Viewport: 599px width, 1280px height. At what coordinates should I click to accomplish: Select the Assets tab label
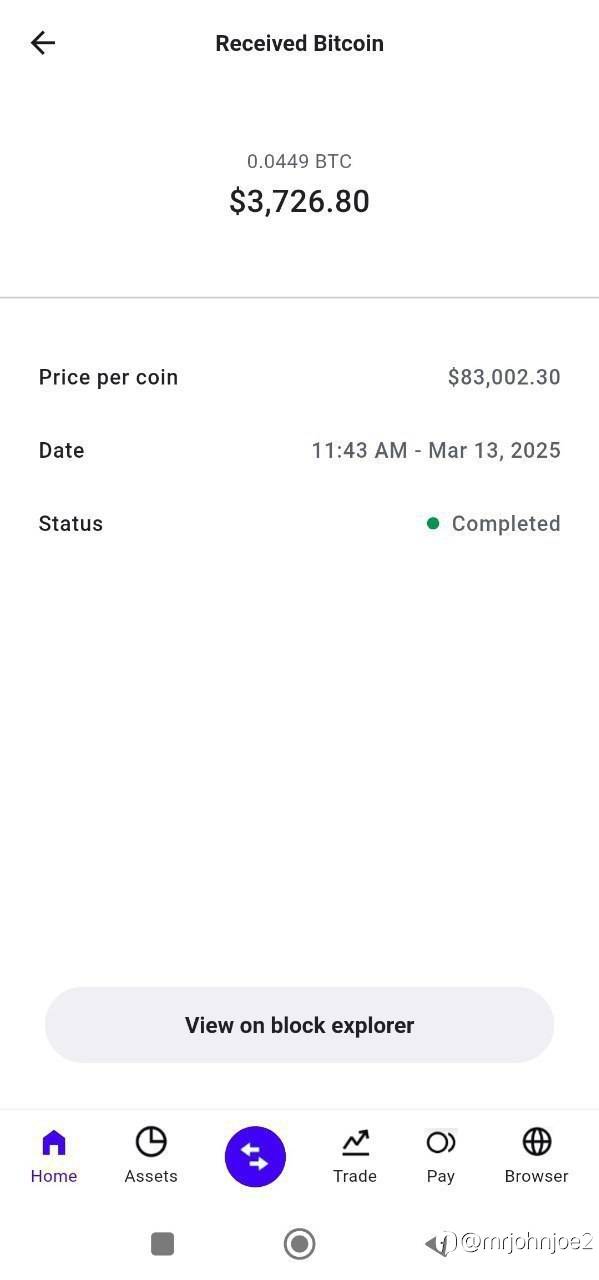click(151, 1176)
